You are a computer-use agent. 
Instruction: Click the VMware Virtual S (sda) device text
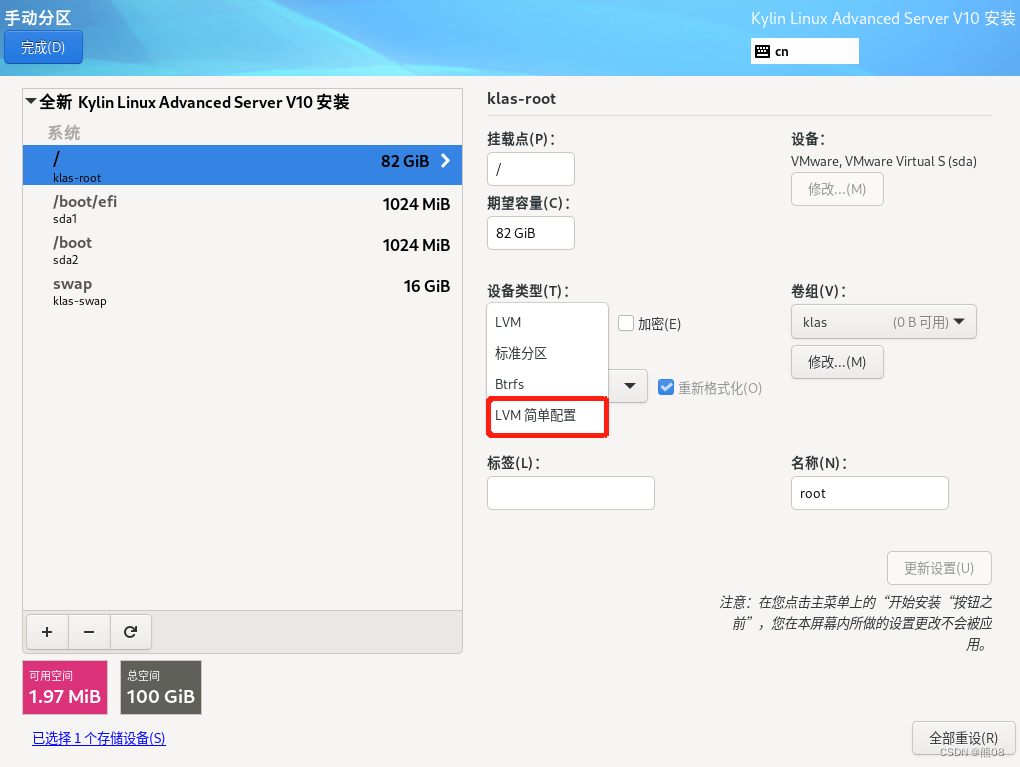[x=883, y=161]
